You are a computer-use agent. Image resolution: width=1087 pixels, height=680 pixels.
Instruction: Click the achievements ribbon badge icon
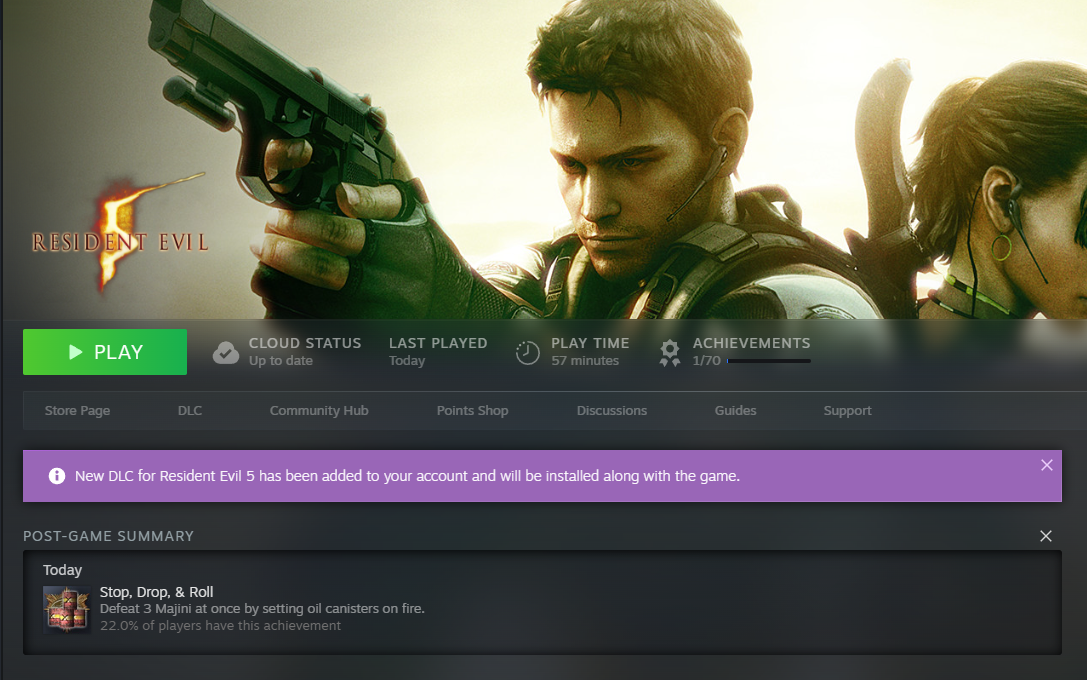670,353
